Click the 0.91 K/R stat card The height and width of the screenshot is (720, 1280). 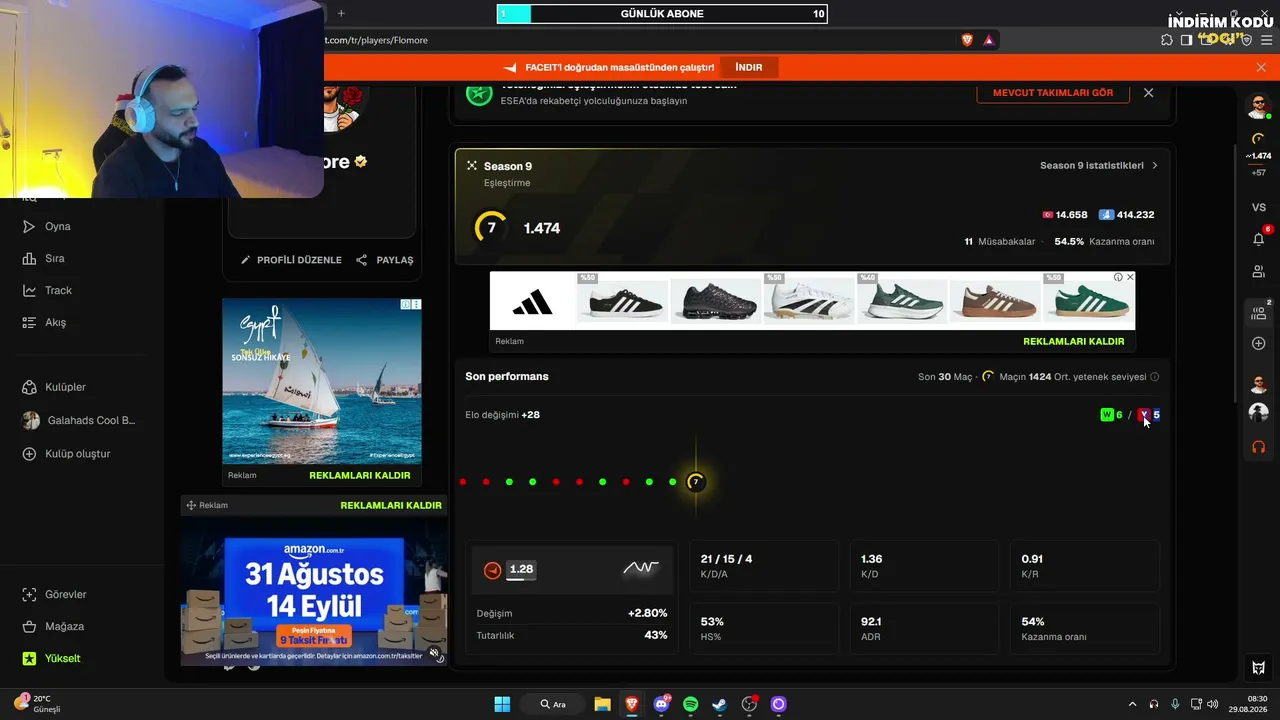(1085, 566)
